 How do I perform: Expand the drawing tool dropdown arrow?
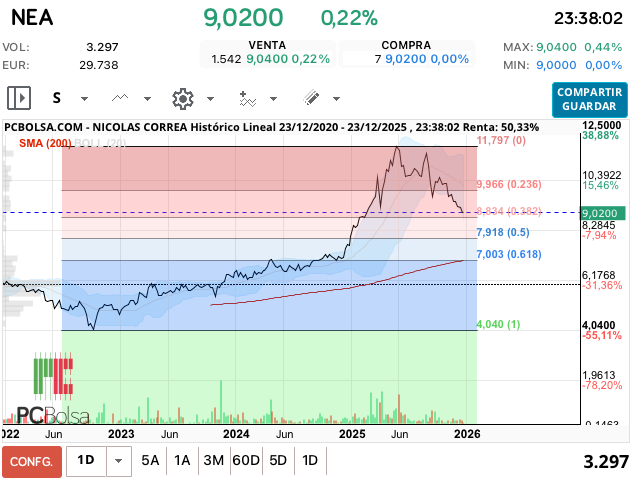337,99
